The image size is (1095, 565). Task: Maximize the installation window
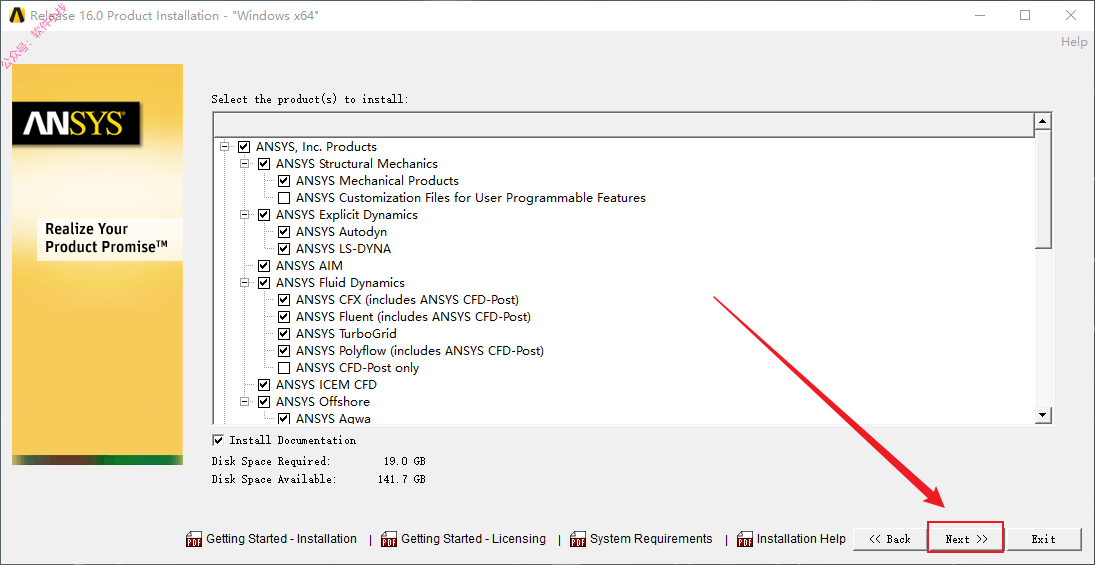pos(1025,15)
